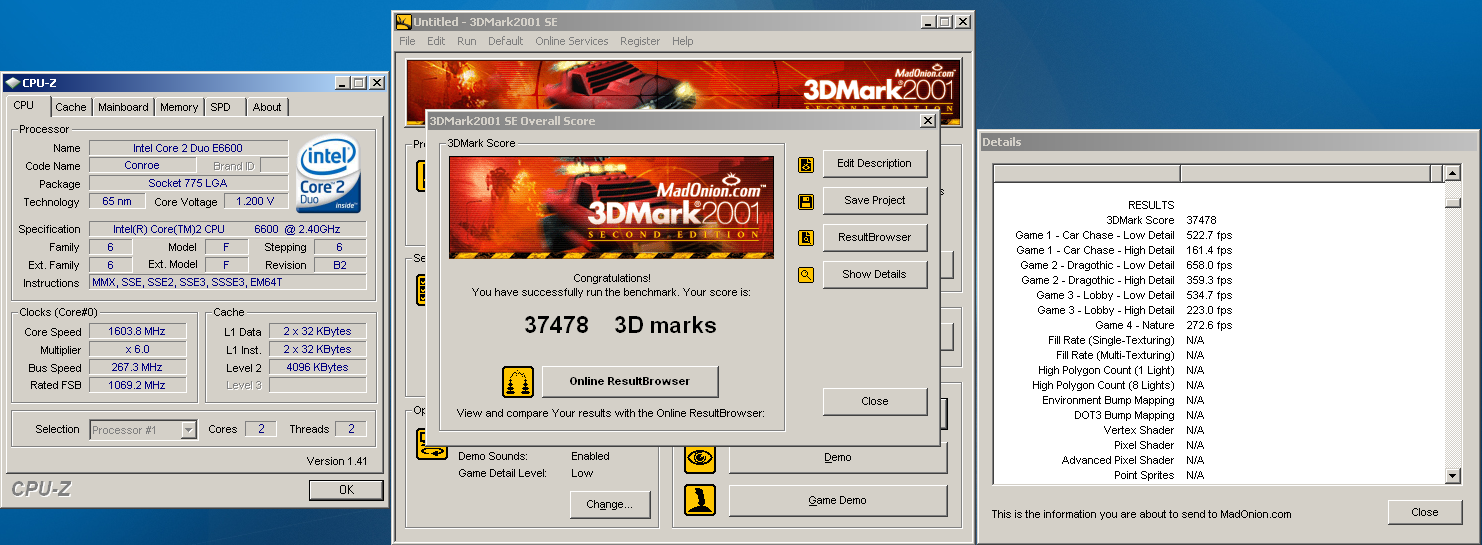Open the Online Services menu

[x=572, y=41]
